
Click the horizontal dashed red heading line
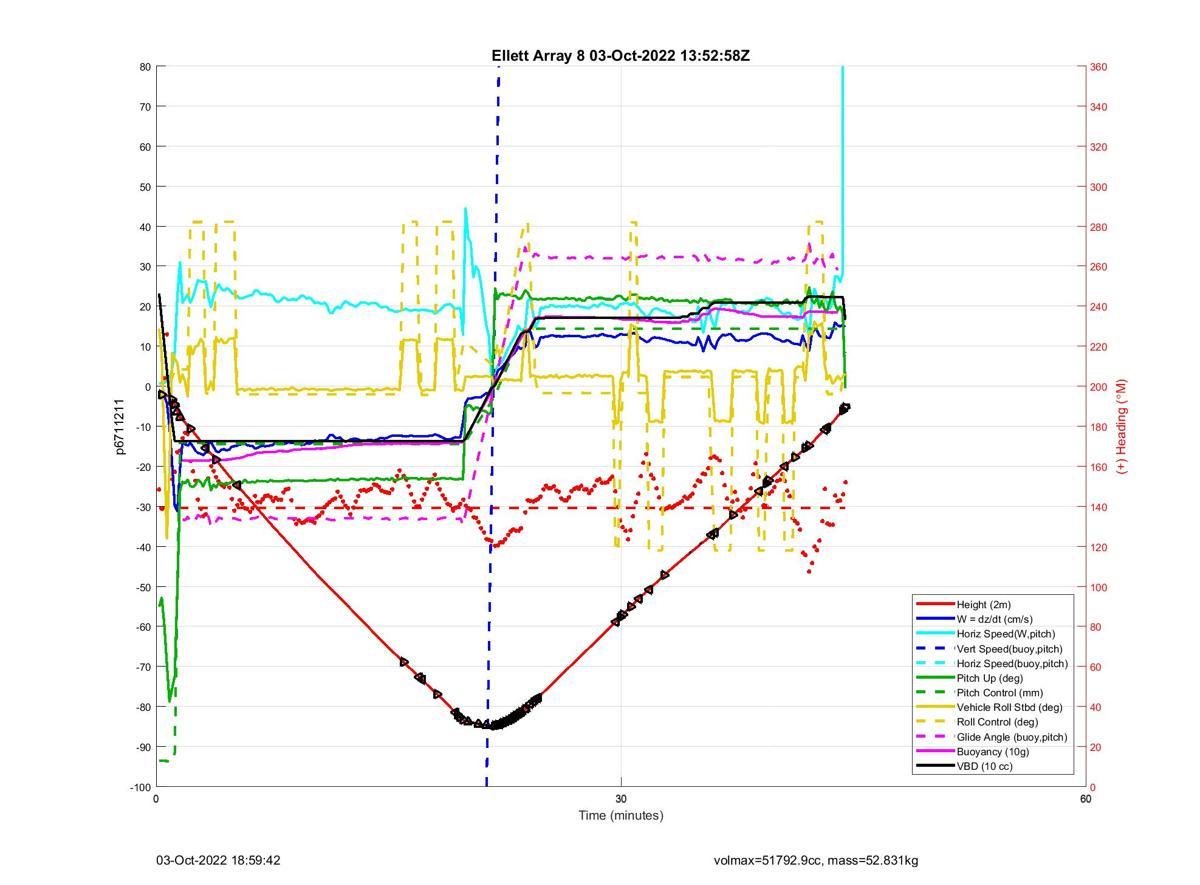500,508
